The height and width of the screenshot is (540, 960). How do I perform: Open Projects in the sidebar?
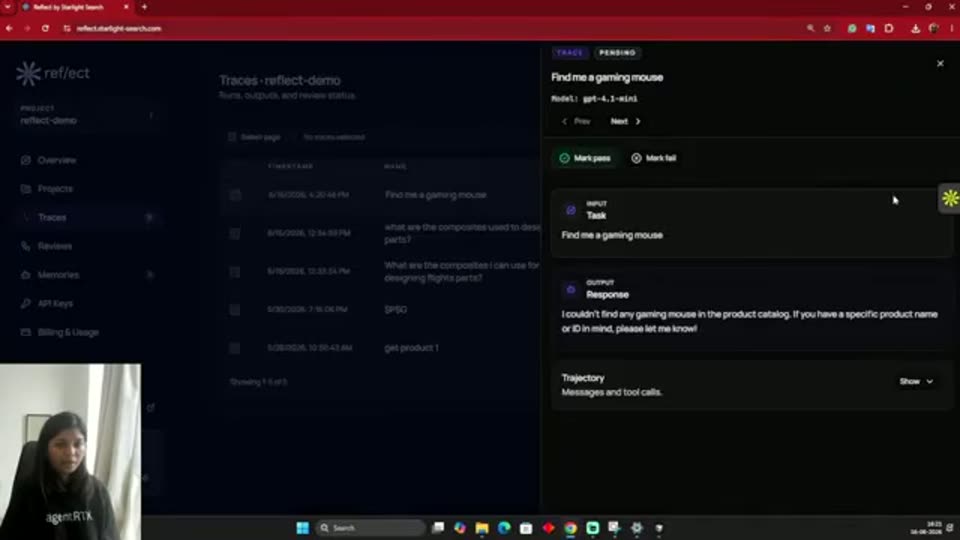pos(55,189)
